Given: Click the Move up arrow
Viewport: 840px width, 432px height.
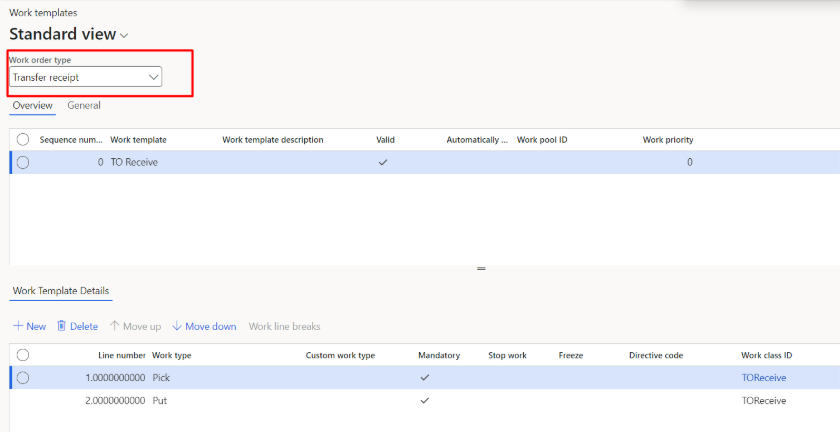Looking at the screenshot, I should 115,326.
